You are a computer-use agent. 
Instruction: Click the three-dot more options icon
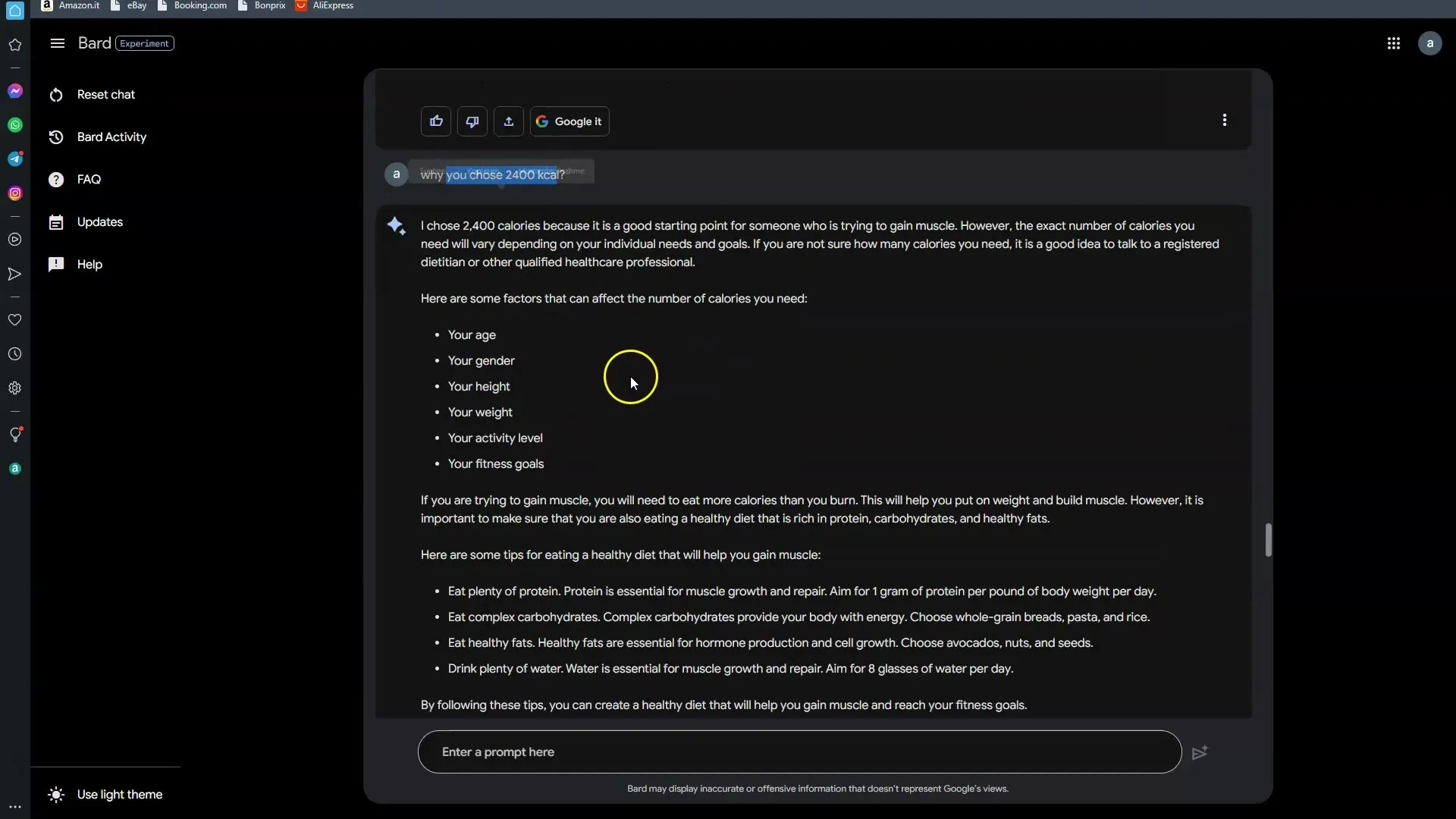click(x=1224, y=120)
